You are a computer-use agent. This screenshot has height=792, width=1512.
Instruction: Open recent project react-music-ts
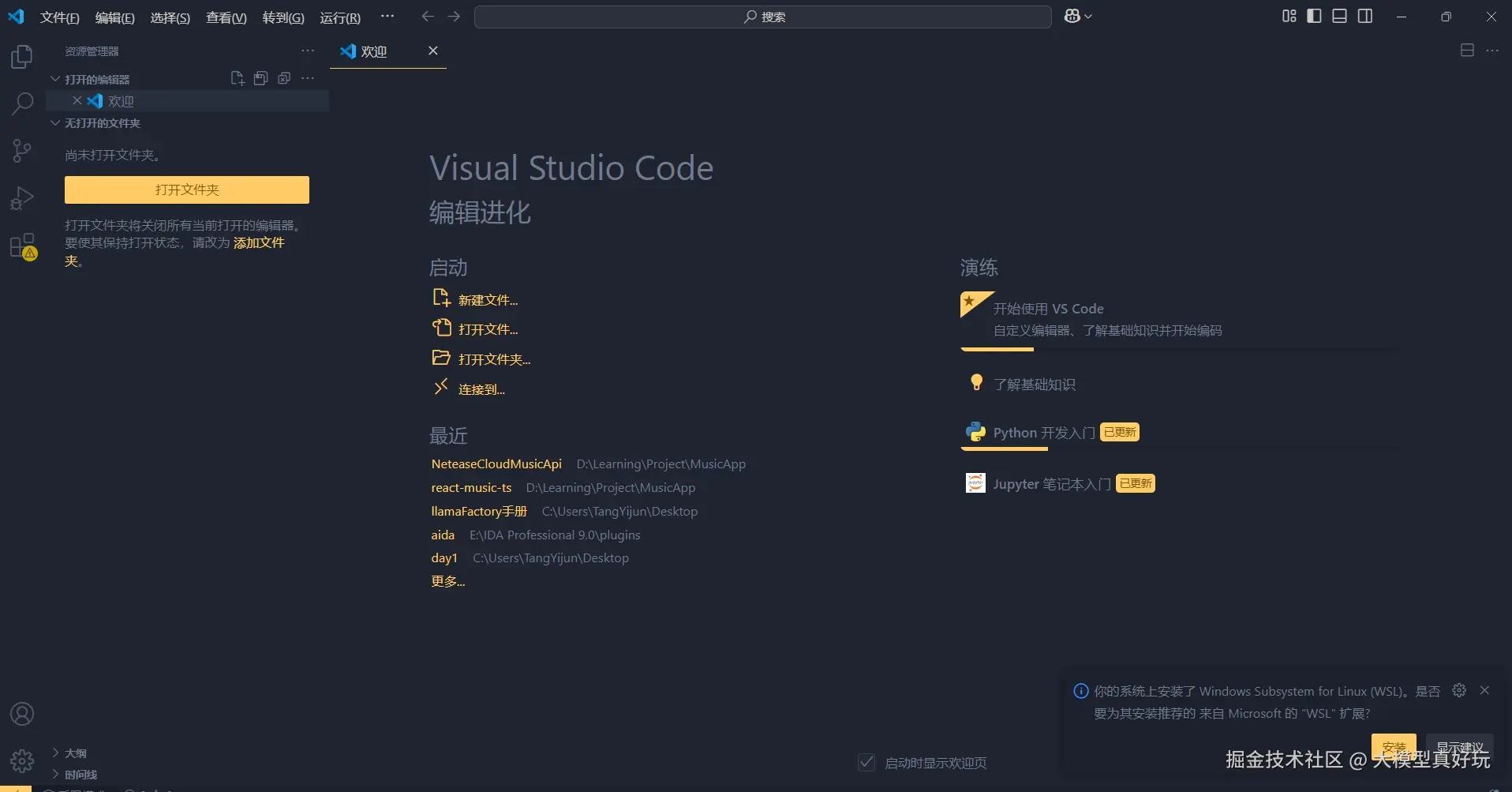tap(471, 487)
